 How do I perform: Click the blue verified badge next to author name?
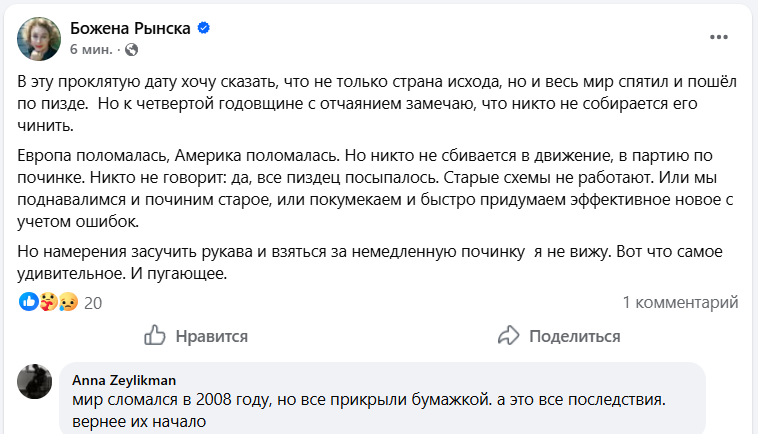(203, 28)
